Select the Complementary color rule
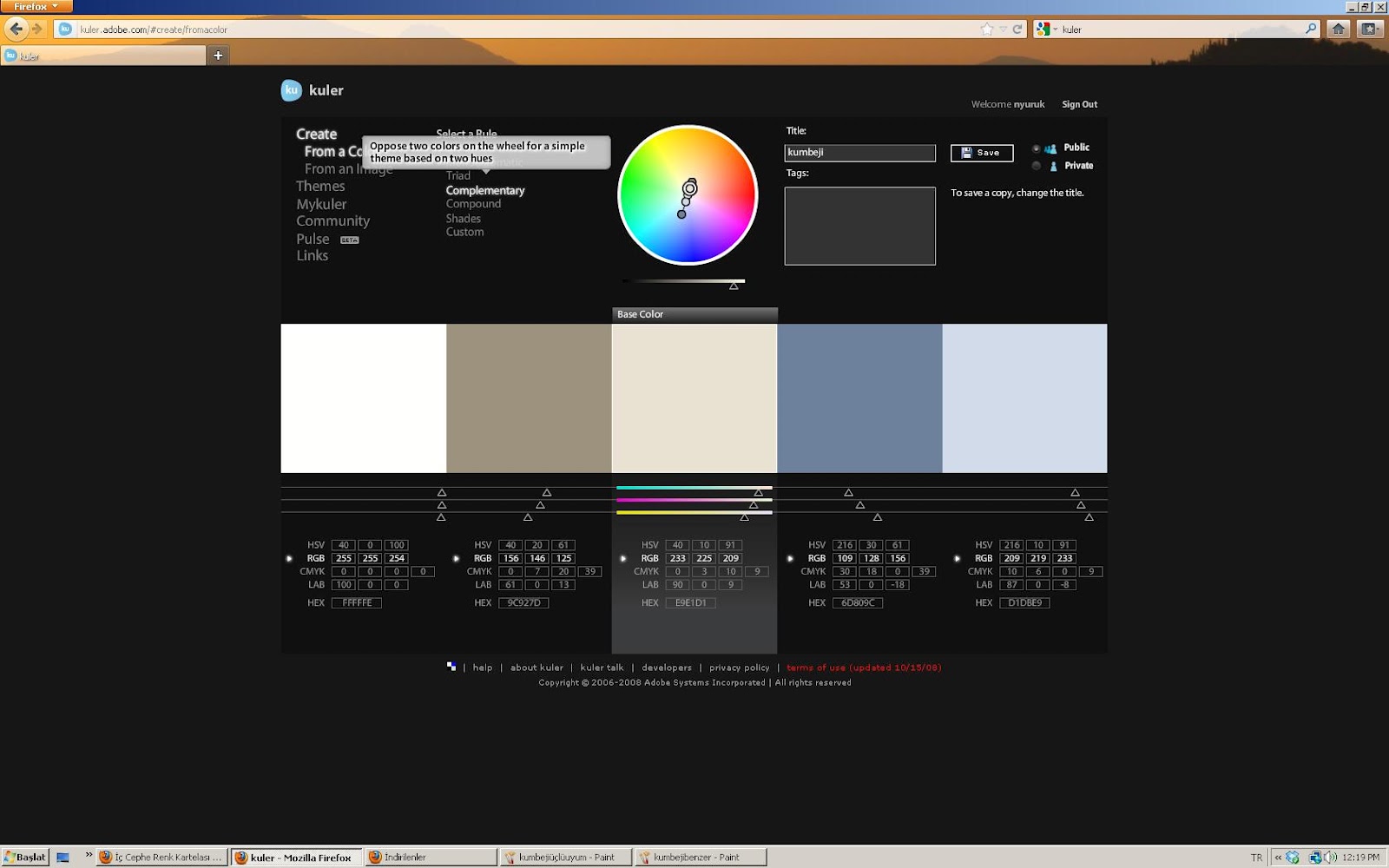Image resolution: width=1389 pixels, height=868 pixels. (x=485, y=190)
